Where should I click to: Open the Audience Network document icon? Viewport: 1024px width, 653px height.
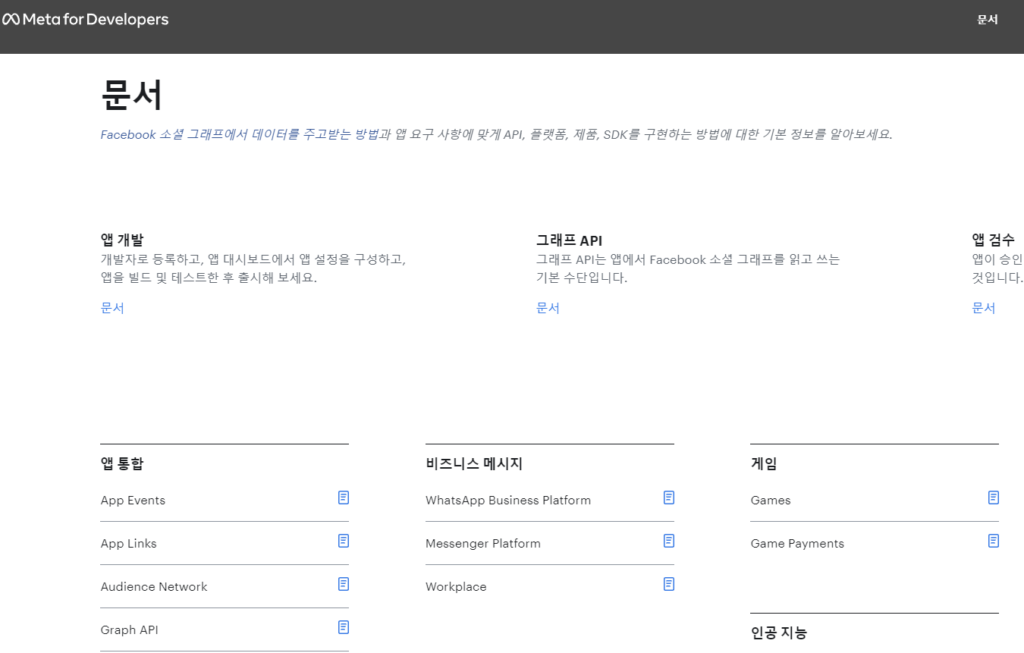point(344,584)
